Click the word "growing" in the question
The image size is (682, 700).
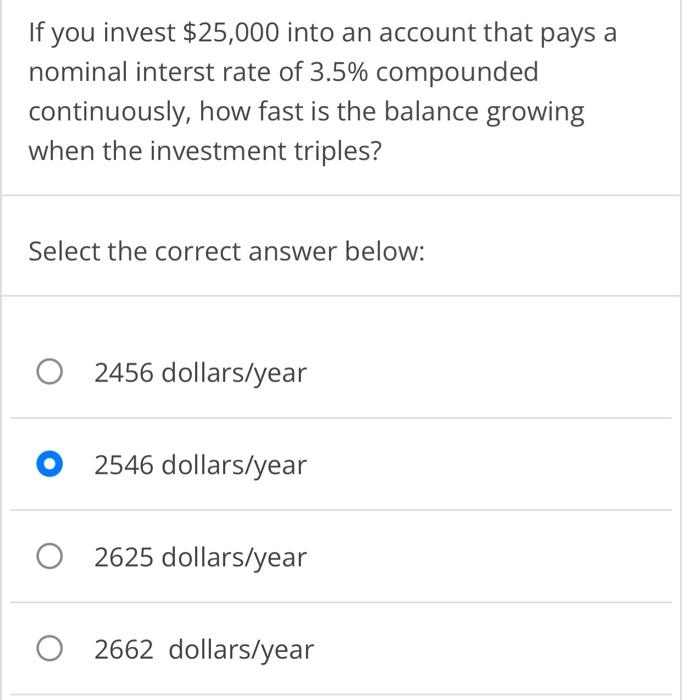[536, 113]
